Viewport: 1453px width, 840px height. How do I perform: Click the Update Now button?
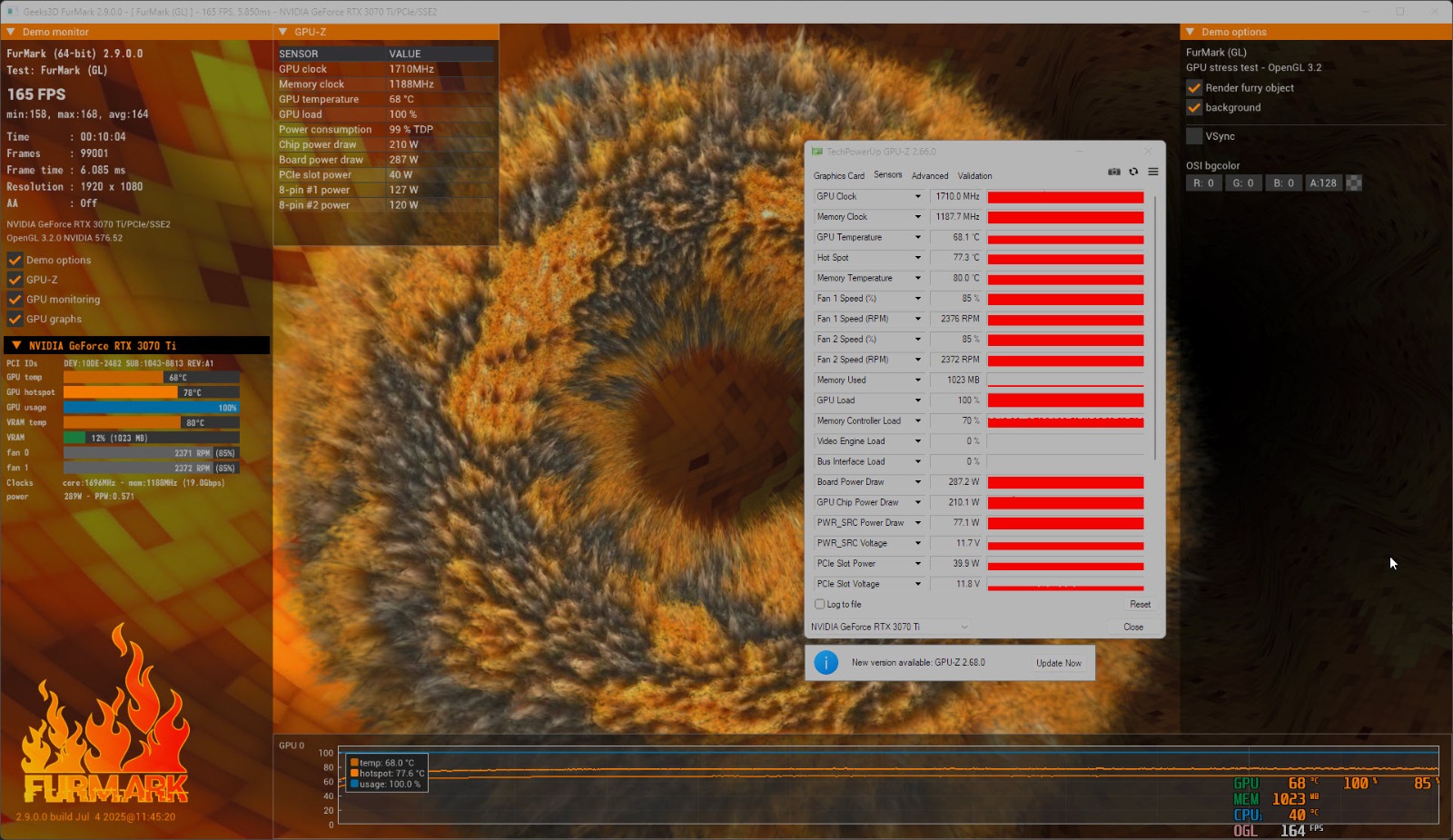pyautogui.click(x=1058, y=664)
